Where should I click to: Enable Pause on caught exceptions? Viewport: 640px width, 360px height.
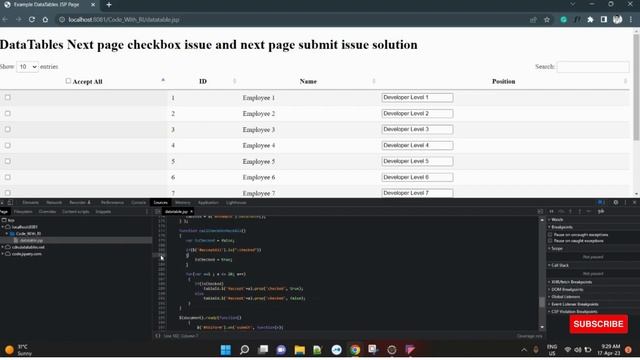550,241
